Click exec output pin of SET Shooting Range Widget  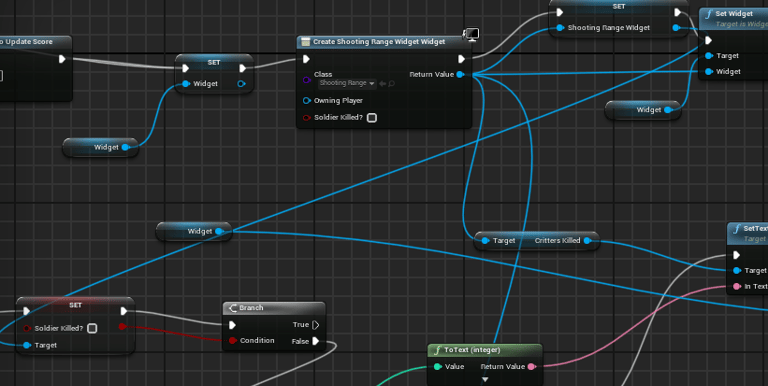pyautogui.click(x=677, y=12)
